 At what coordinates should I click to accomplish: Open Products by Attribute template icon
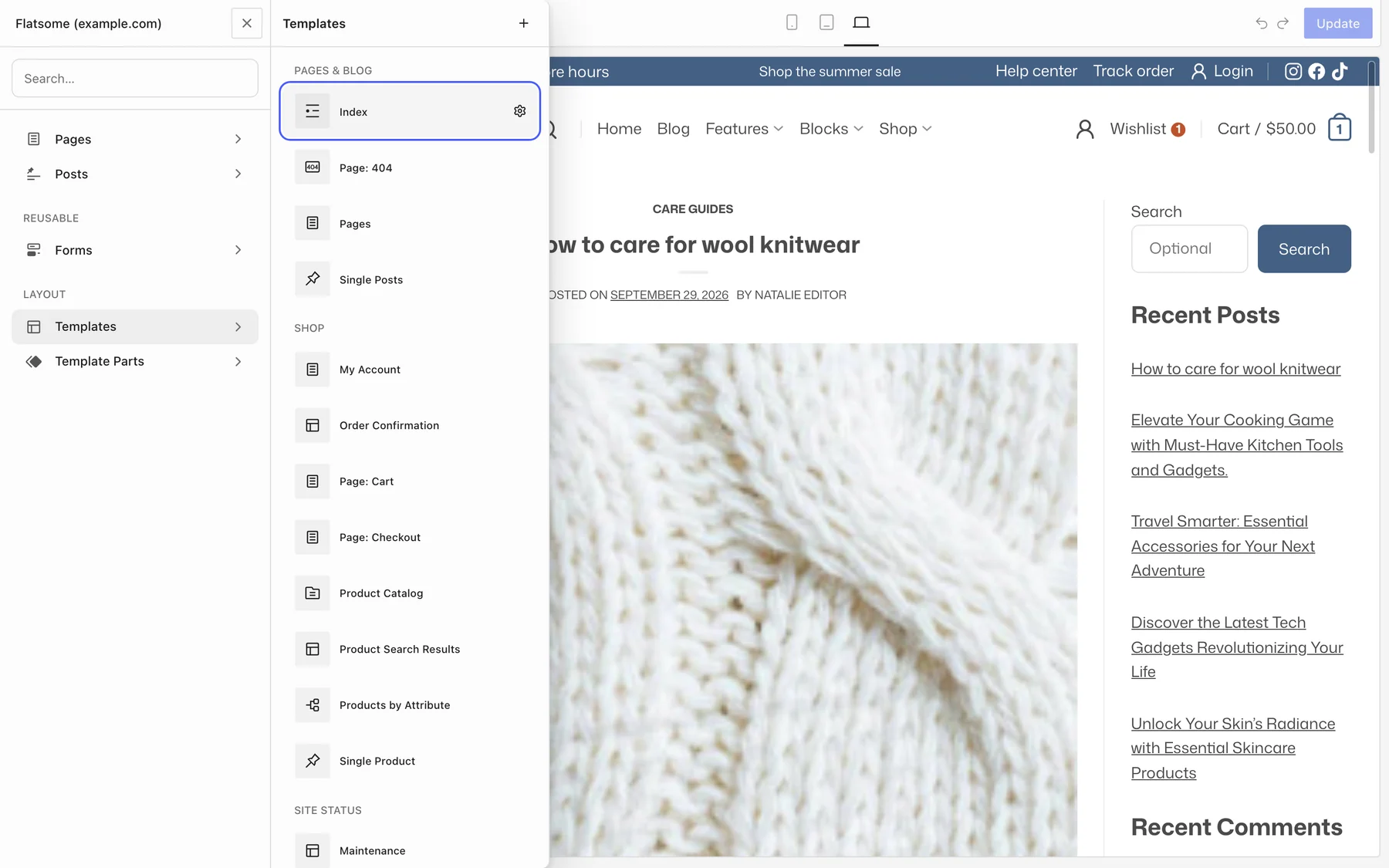coord(313,705)
